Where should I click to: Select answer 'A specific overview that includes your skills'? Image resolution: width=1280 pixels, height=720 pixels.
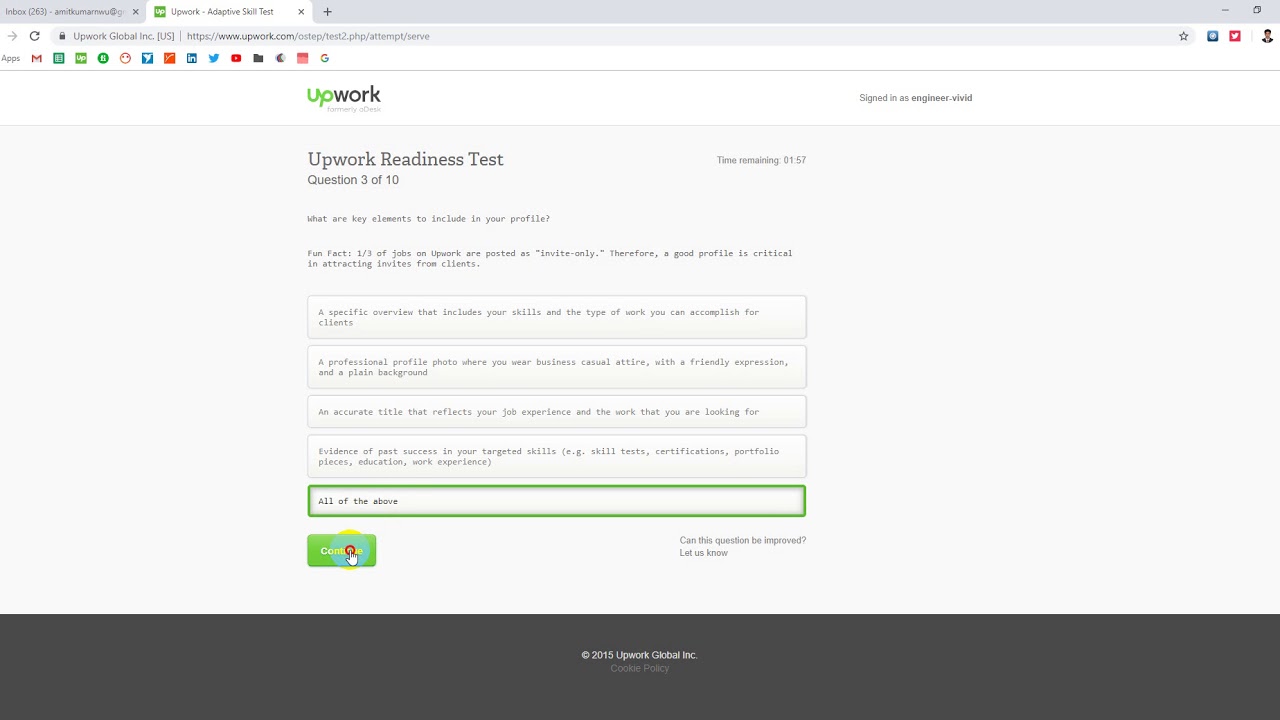coord(556,317)
